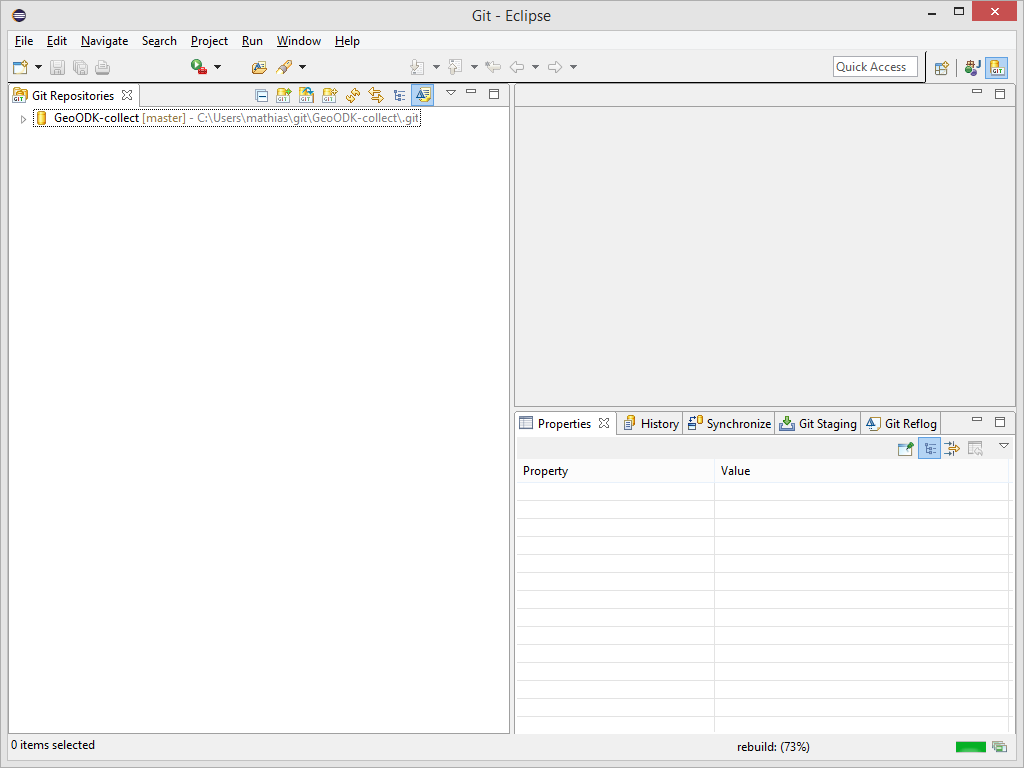Expand the GeoODK-collect repository tree node

pyautogui.click(x=23, y=119)
